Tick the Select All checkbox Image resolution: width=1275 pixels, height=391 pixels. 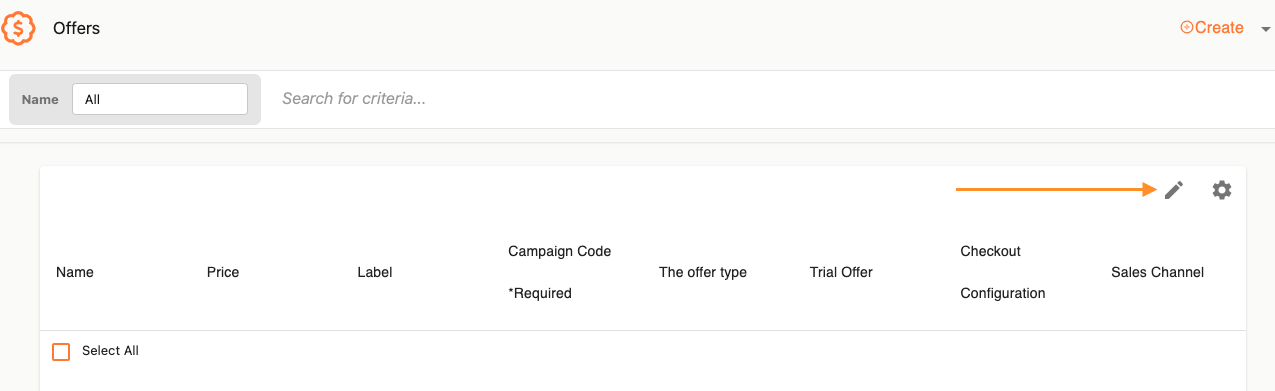click(x=61, y=352)
